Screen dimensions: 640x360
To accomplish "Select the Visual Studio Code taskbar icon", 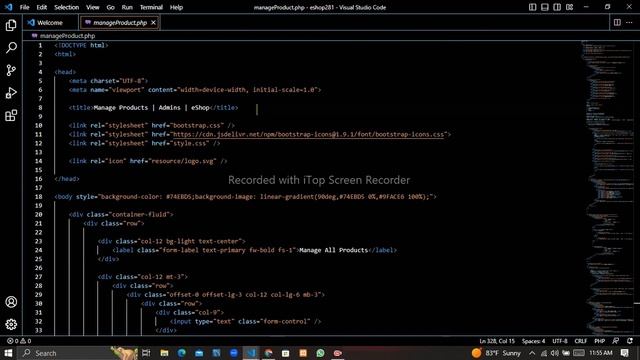I will (x=251, y=353).
